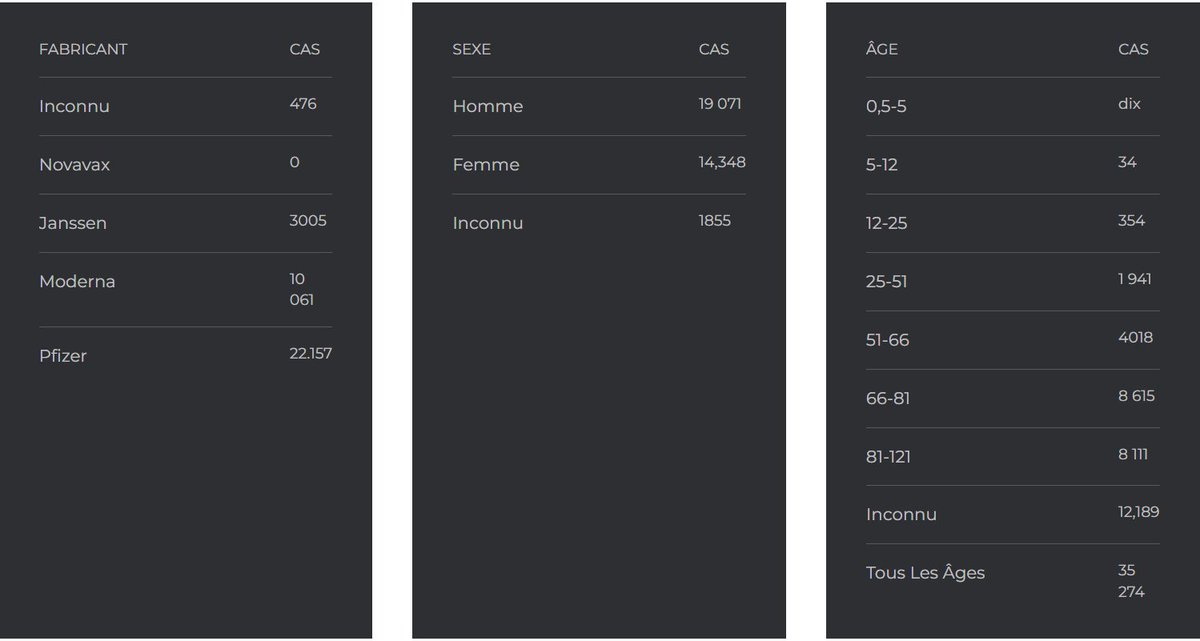The height and width of the screenshot is (641, 1200).
Task: Select the Femme row
Action: 486,165
